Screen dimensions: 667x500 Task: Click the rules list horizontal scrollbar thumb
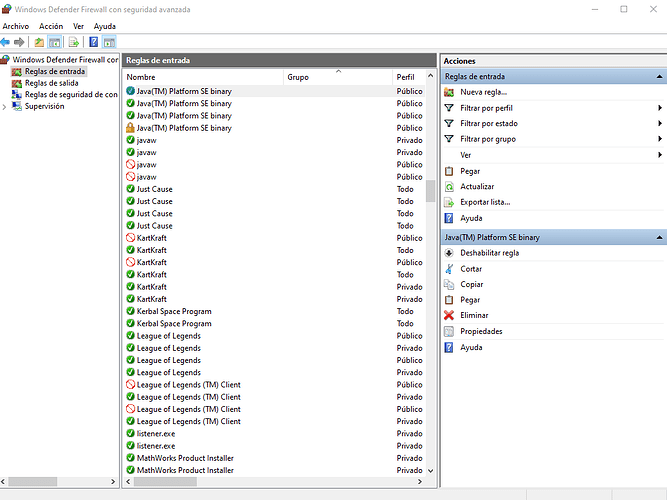coord(165,482)
